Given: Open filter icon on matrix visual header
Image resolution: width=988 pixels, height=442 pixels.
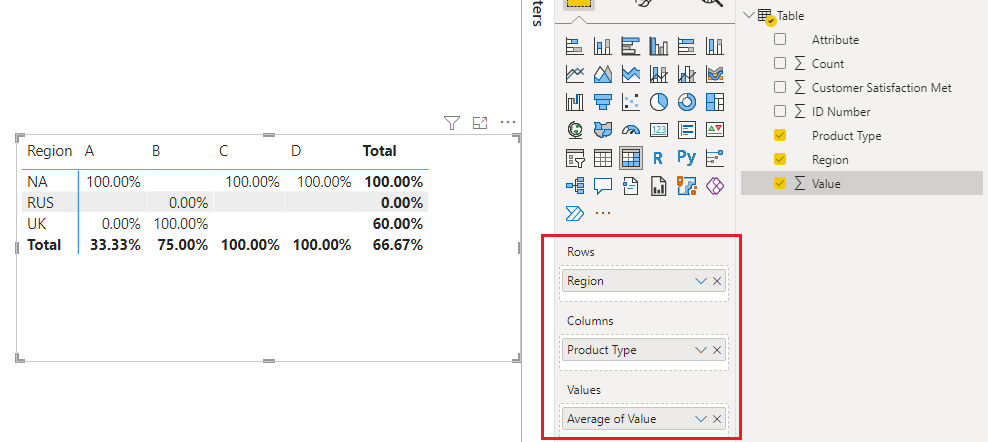Looking at the screenshot, I should [451, 123].
